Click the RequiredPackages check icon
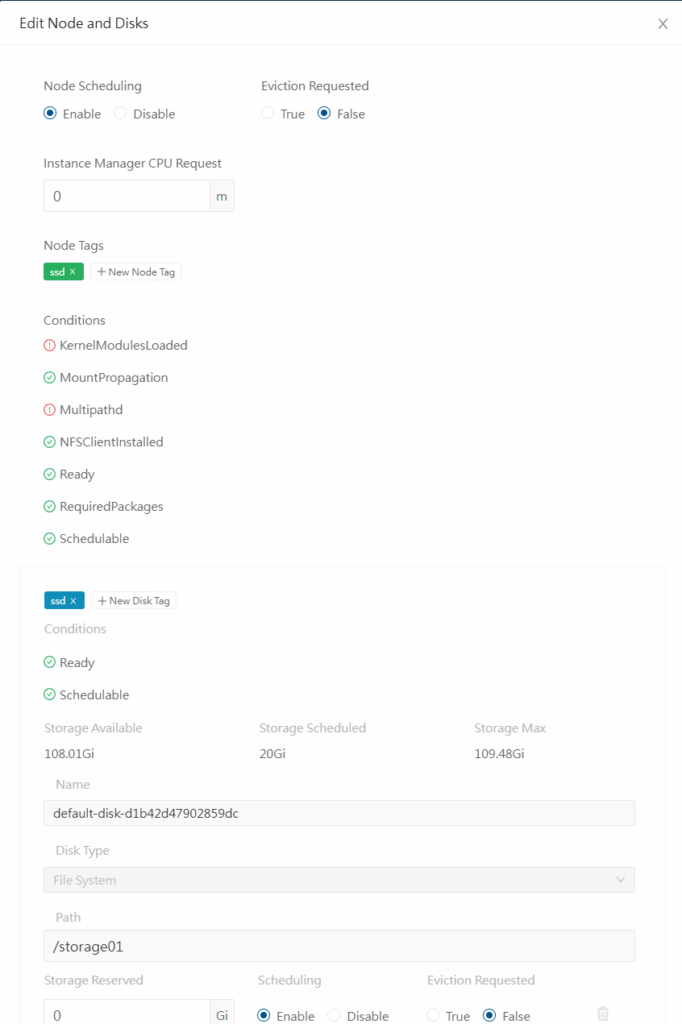The height and width of the screenshot is (1024, 682). [50, 507]
